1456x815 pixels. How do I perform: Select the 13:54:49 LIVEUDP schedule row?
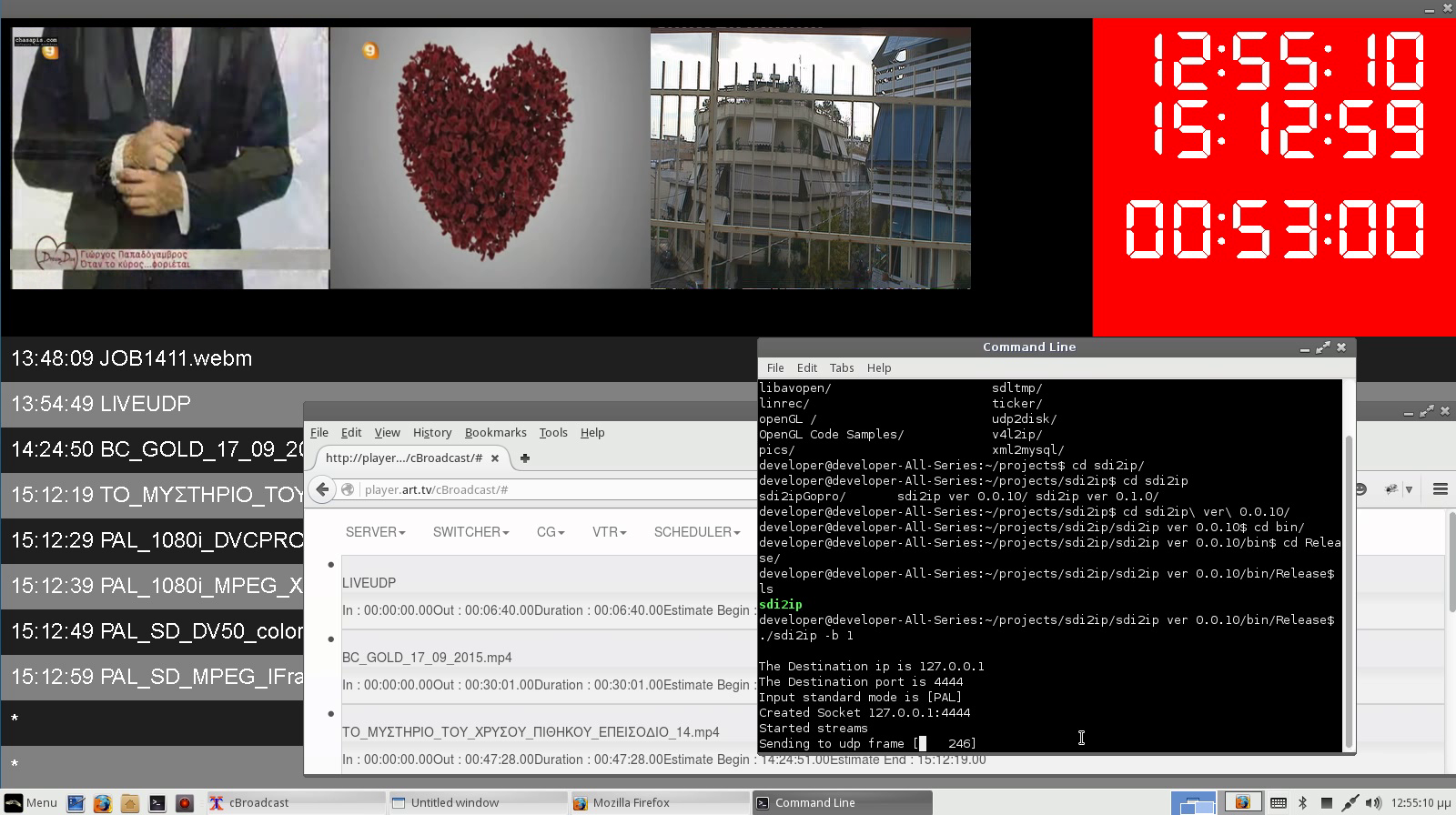[x=151, y=404]
